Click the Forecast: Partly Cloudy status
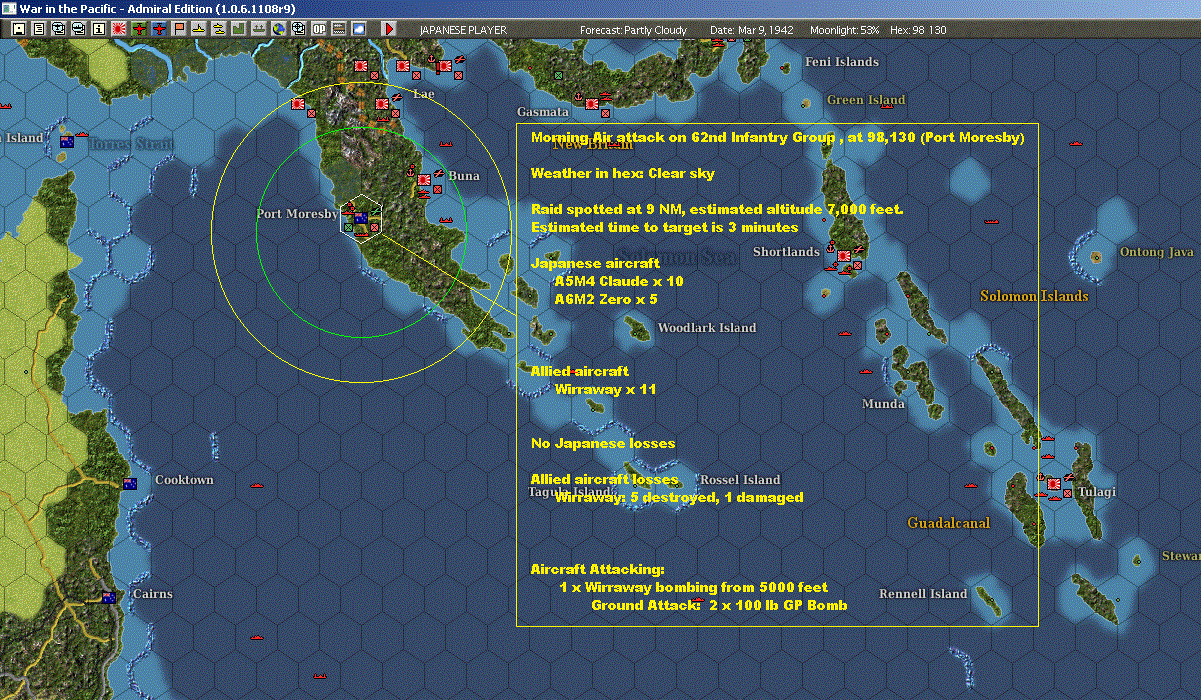1201x700 pixels. [x=634, y=30]
